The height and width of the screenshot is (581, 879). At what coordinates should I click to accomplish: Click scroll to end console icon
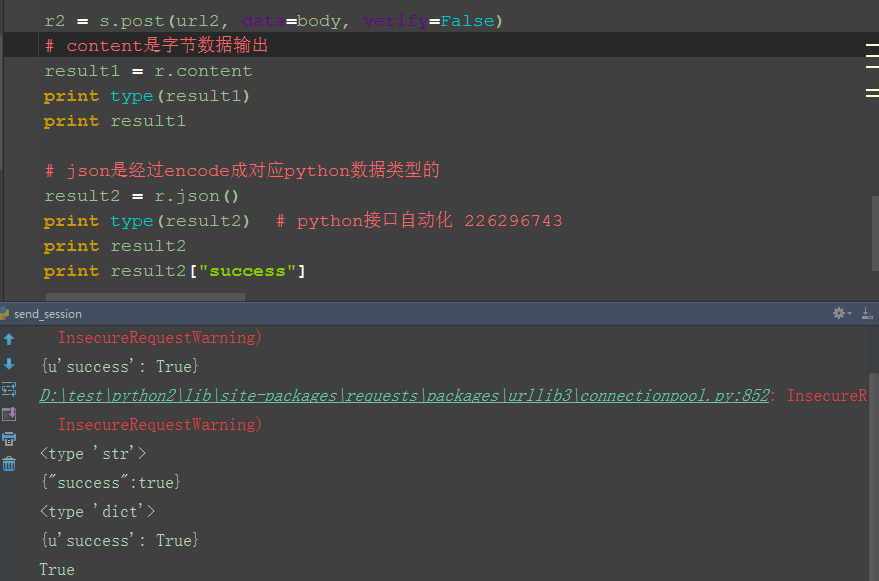tap(9, 414)
